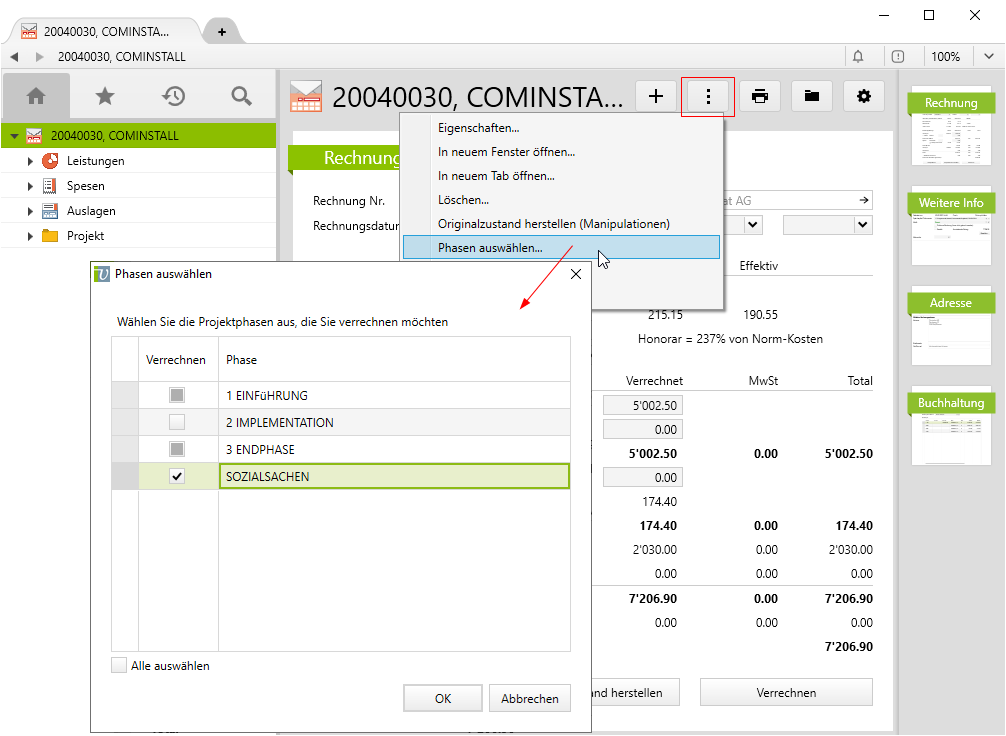The image size is (1006, 736).
Task: Select Eigenschaften... menu entry
Action: tap(478, 128)
